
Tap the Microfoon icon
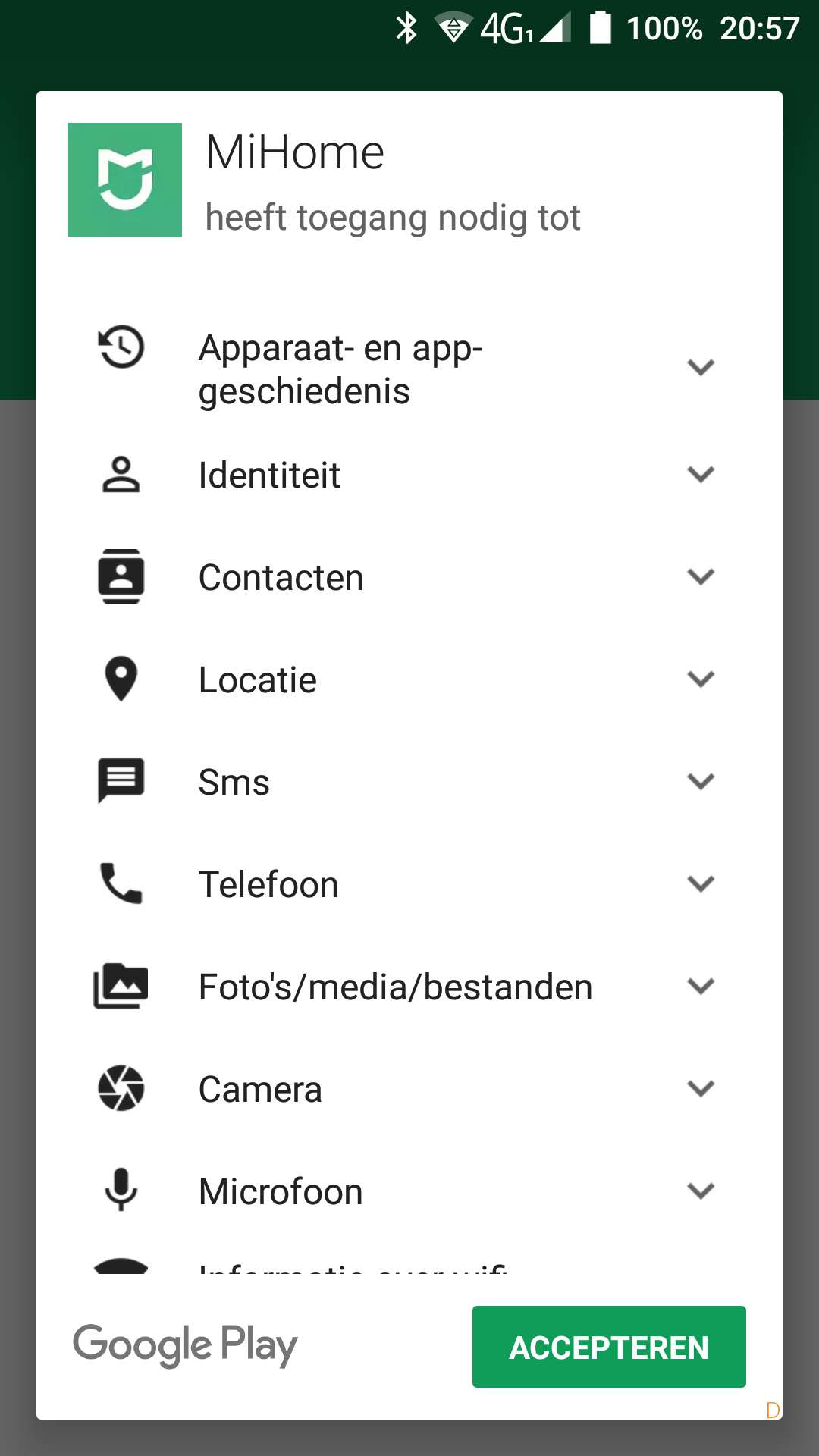(121, 1190)
